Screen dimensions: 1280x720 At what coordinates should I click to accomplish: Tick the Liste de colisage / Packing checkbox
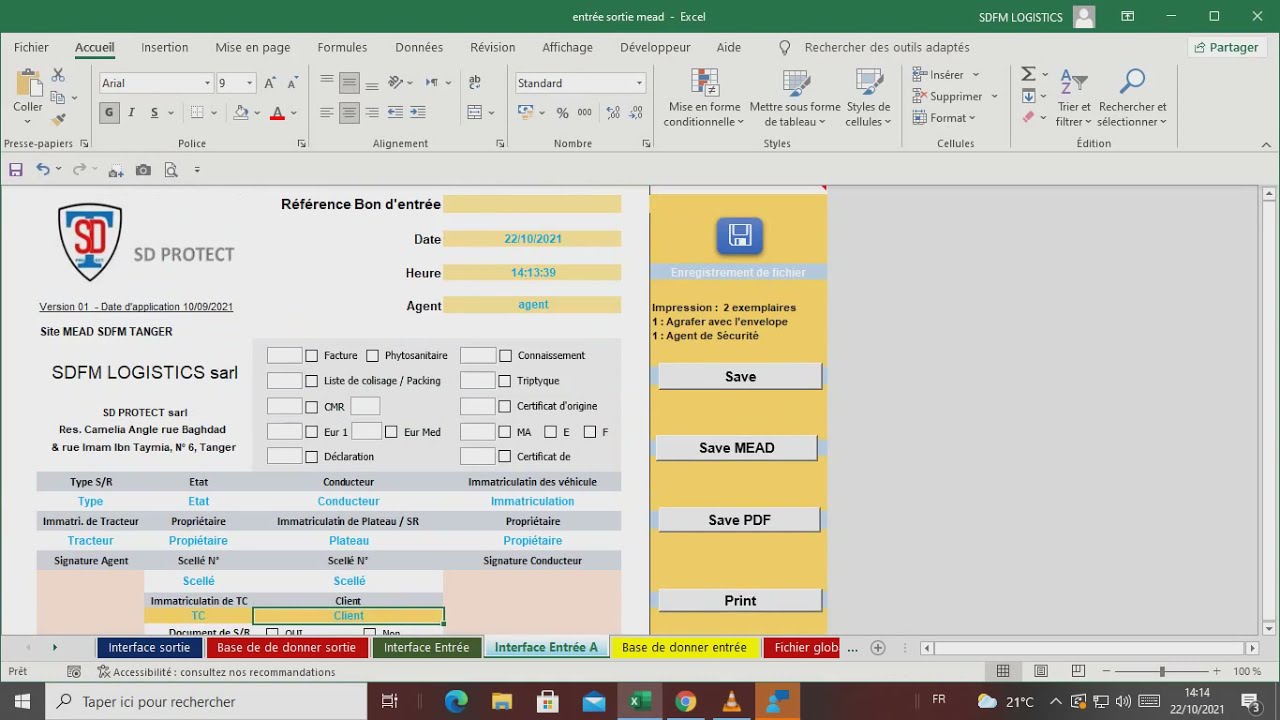(x=312, y=381)
